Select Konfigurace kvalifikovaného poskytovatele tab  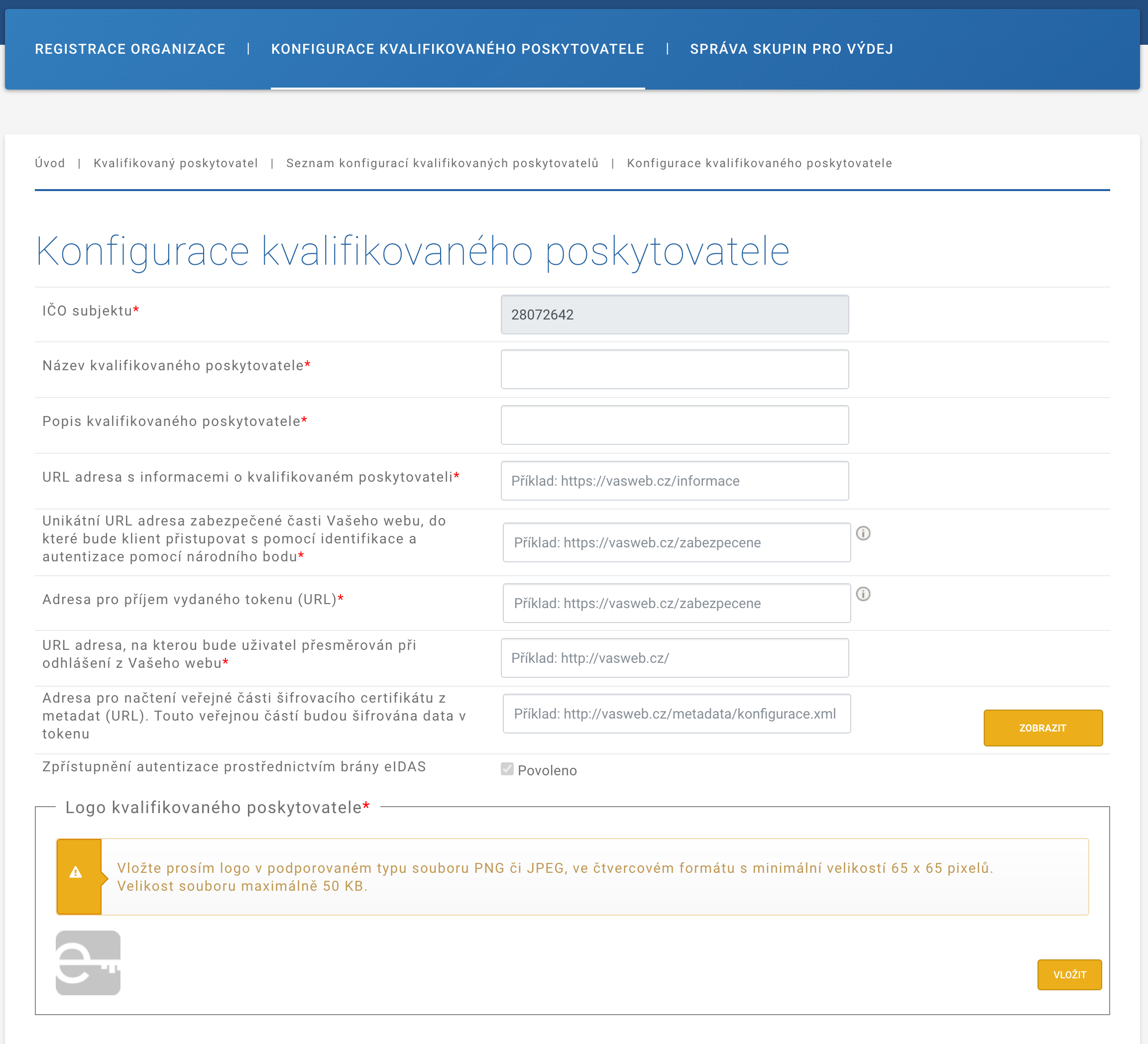(458, 49)
